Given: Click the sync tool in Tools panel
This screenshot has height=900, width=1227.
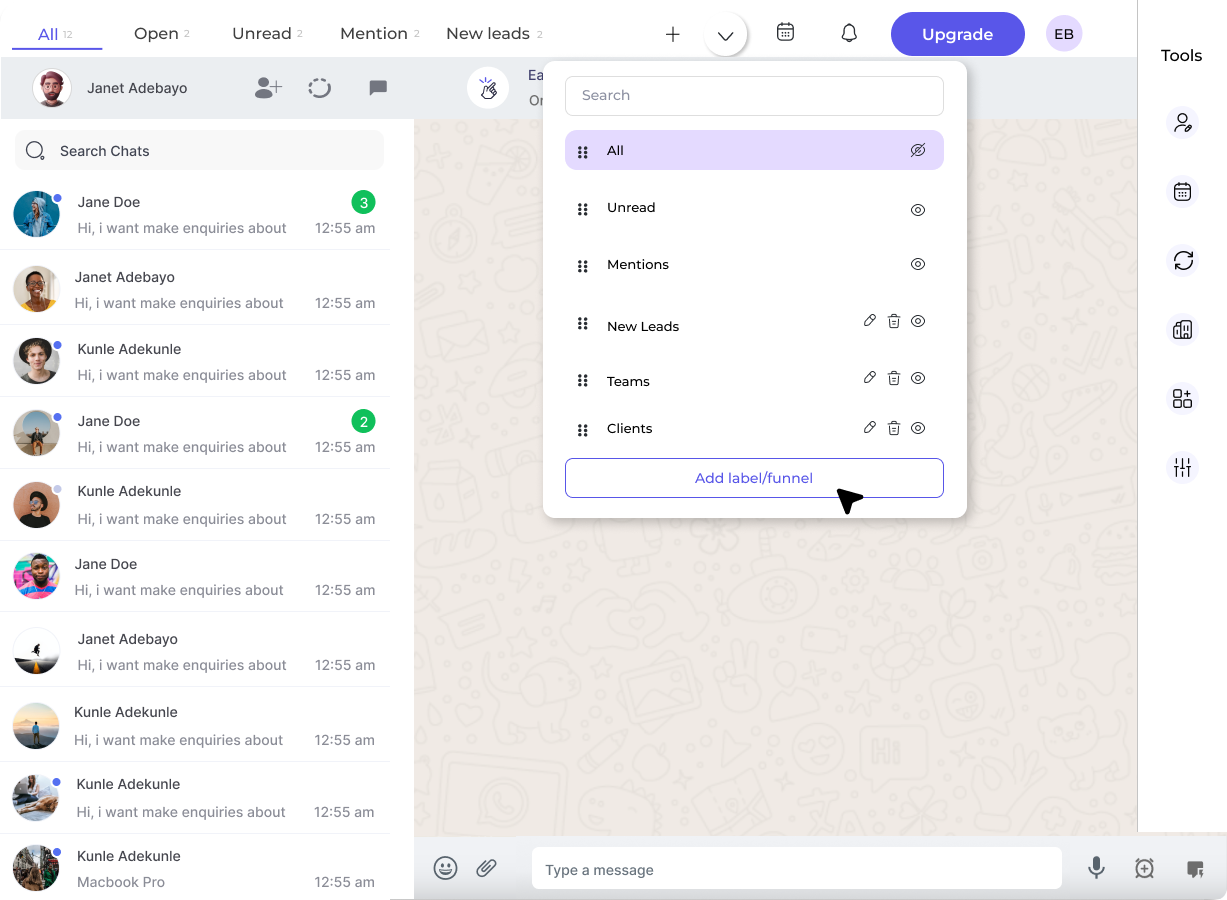Looking at the screenshot, I should tap(1183, 261).
